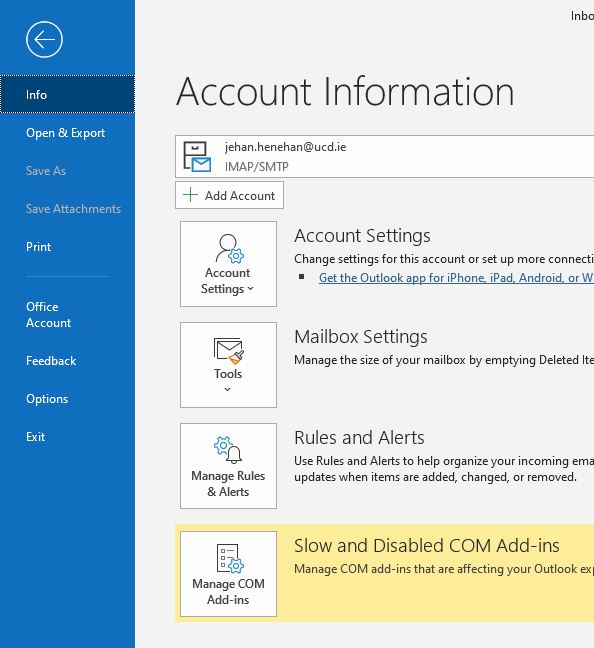This screenshot has width=594, height=648.
Task: Click the Add Account button
Action: point(229,195)
